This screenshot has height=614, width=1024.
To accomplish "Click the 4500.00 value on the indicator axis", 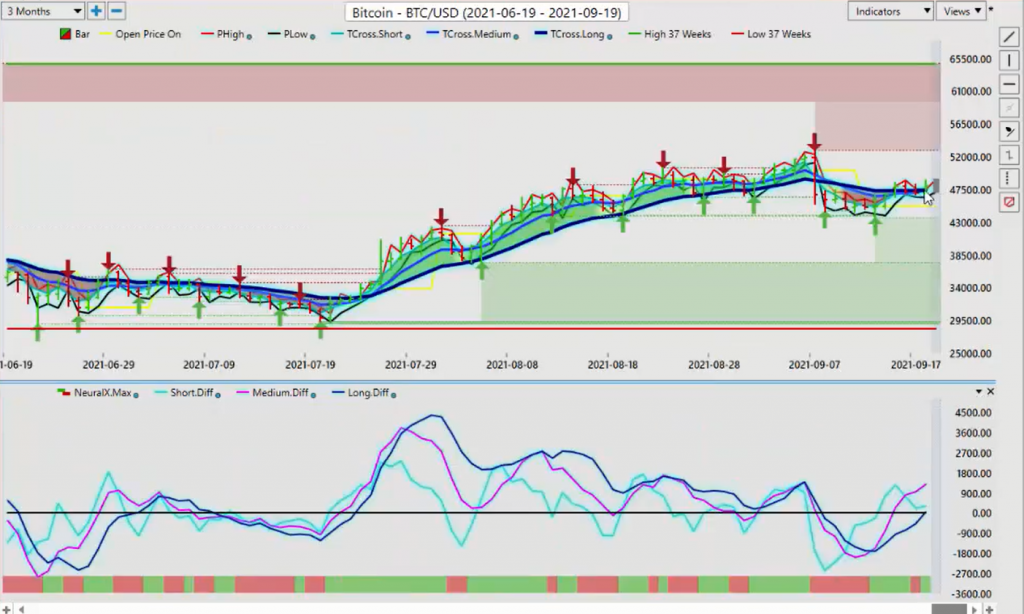I will click(x=973, y=413).
